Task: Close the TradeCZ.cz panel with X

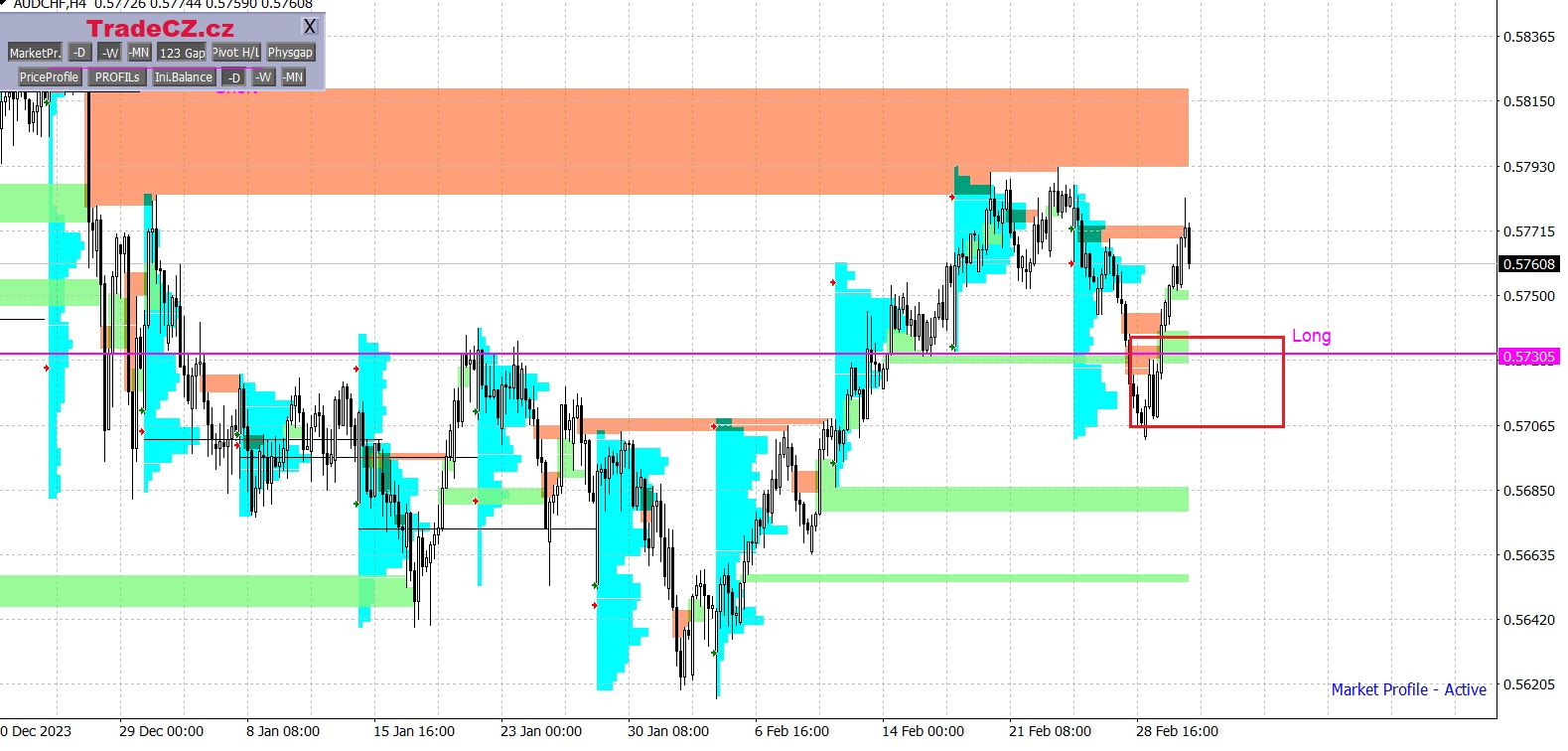Action: (310, 27)
